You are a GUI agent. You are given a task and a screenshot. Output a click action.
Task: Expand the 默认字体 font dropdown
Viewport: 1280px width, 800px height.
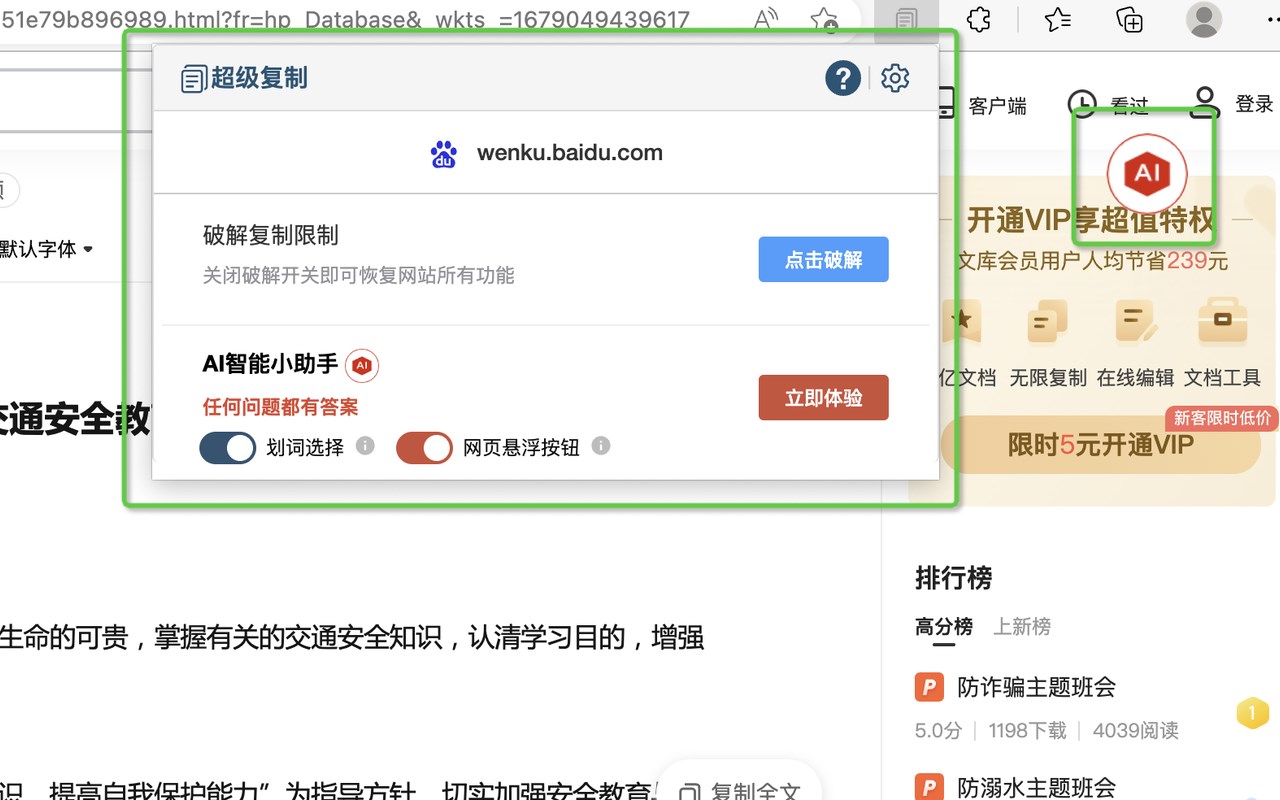pyautogui.click(x=46, y=249)
